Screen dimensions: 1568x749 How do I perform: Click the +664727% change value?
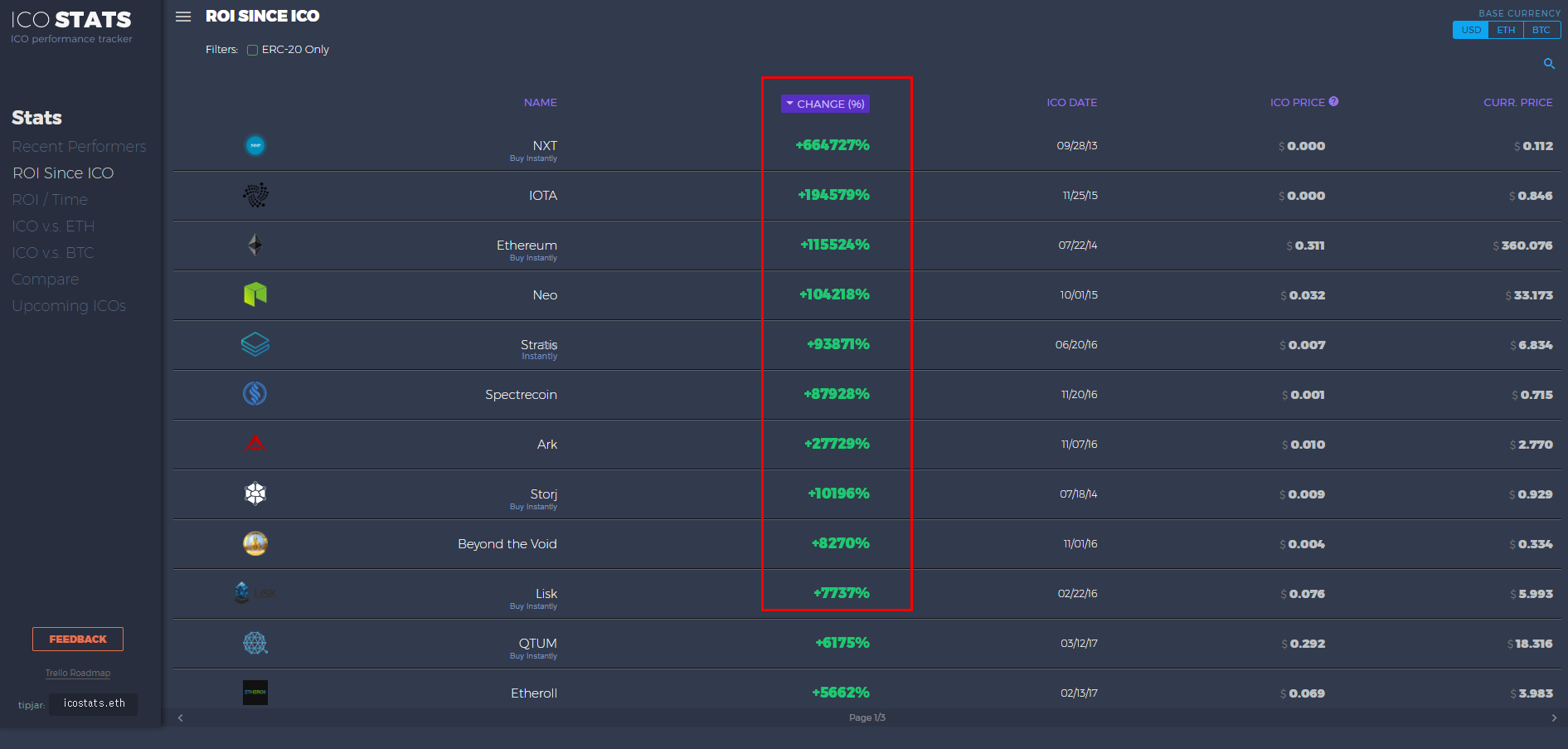tap(833, 145)
